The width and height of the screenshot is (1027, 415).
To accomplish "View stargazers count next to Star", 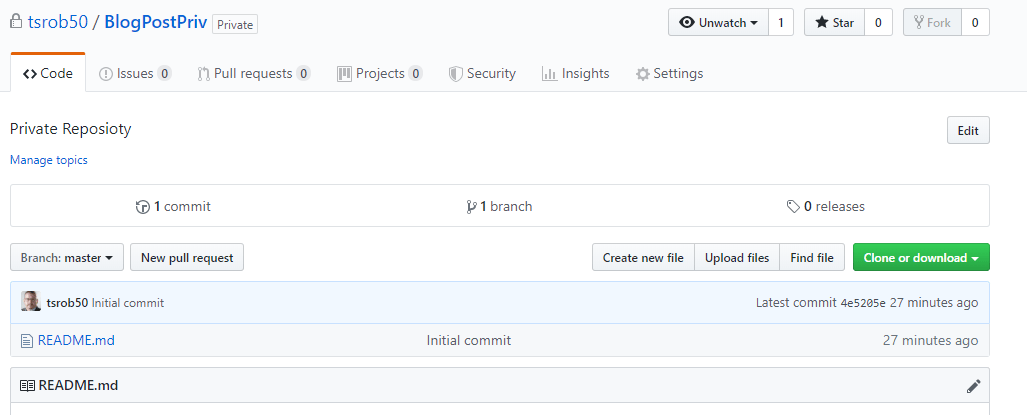I will click(878, 22).
